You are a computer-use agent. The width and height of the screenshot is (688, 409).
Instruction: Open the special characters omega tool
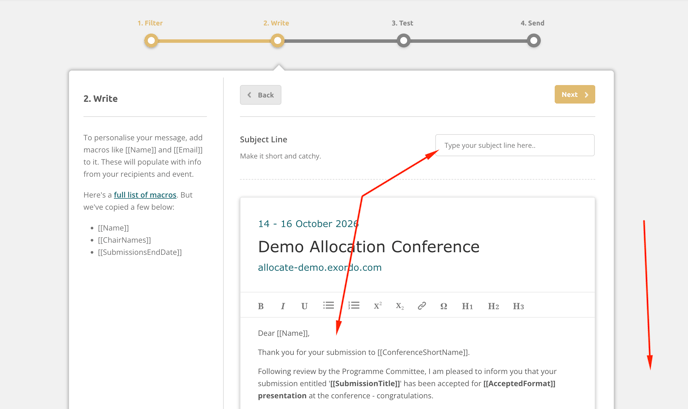pyautogui.click(x=443, y=306)
